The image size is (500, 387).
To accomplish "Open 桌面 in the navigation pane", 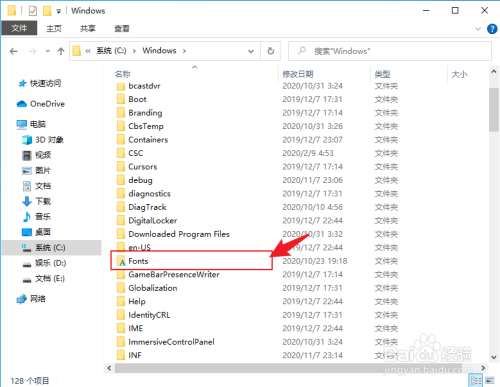I will (x=36, y=232).
